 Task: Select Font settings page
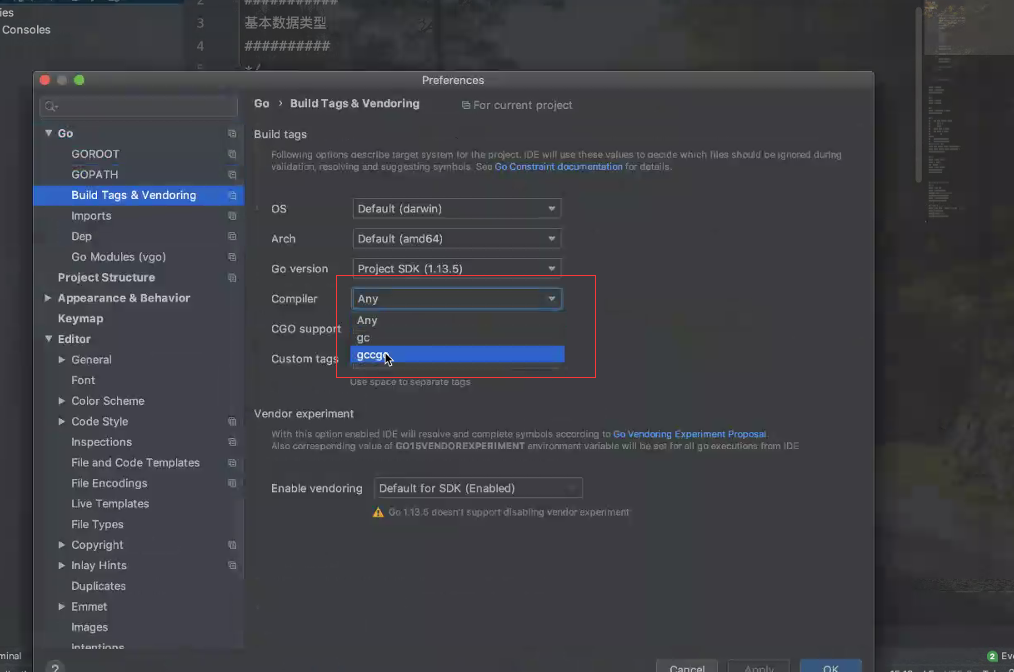[83, 380]
